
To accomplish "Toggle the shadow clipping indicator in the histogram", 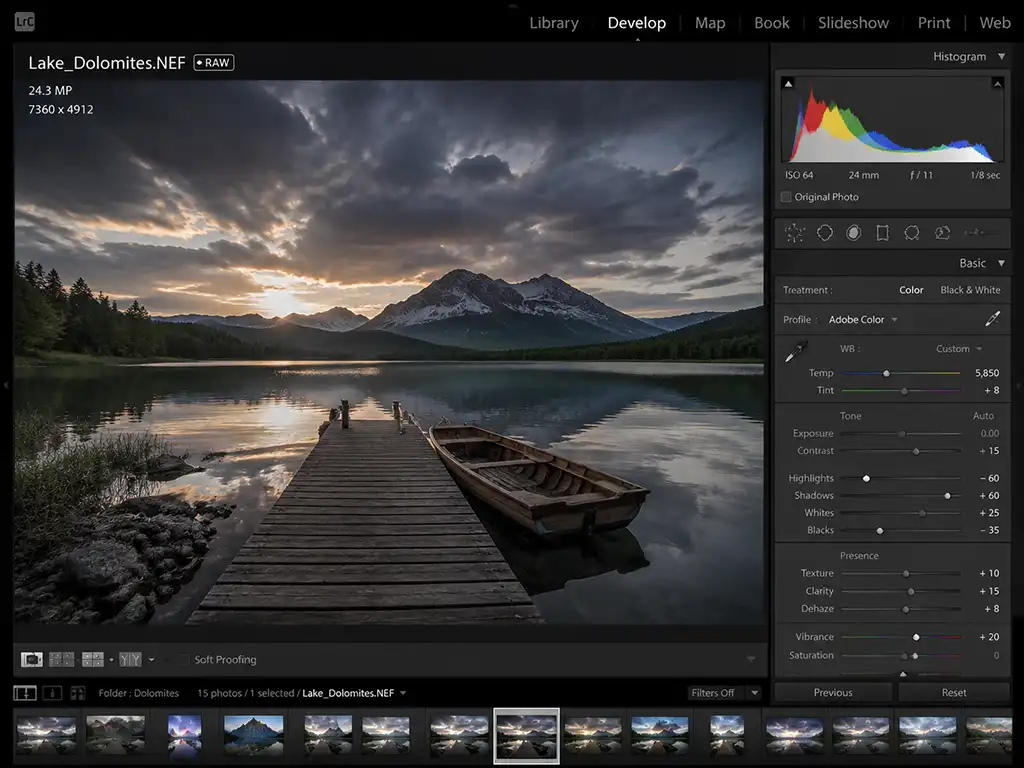I will pos(788,84).
